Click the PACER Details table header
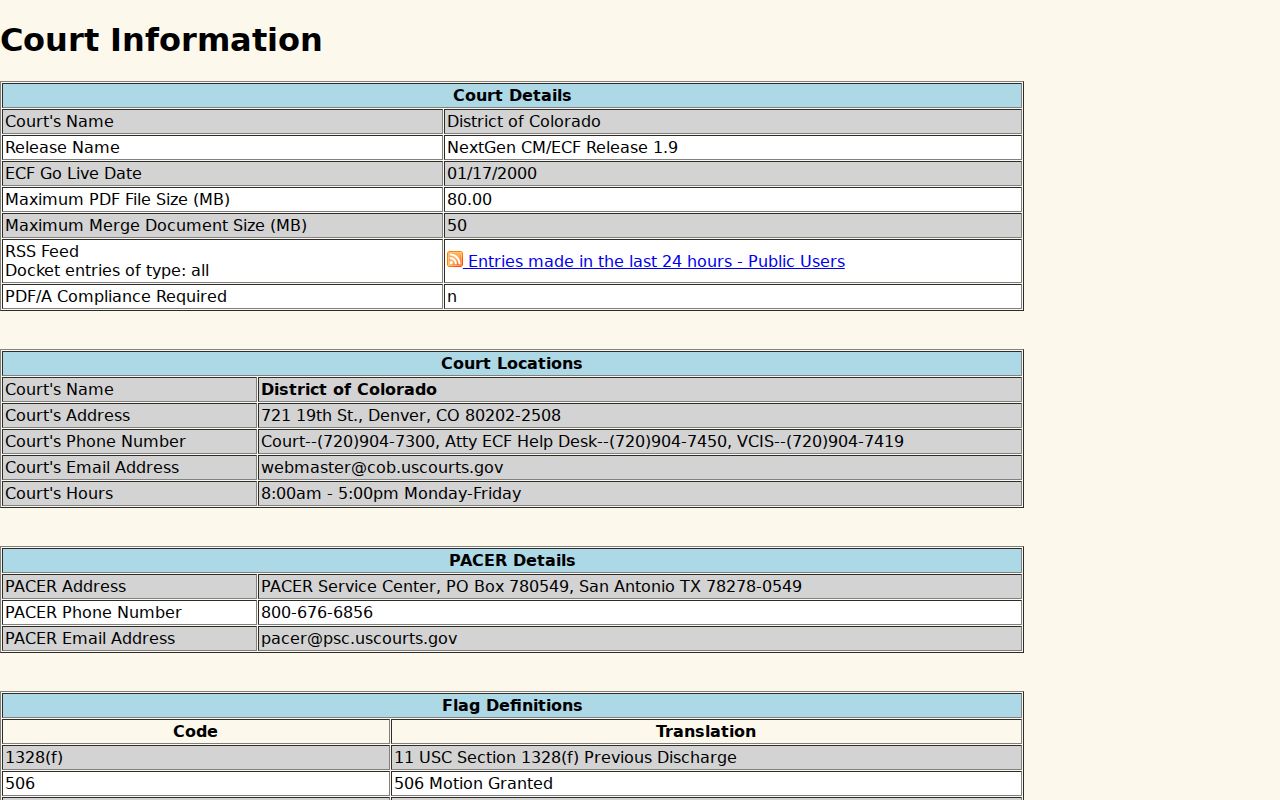The height and width of the screenshot is (800, 1280). 512,561
